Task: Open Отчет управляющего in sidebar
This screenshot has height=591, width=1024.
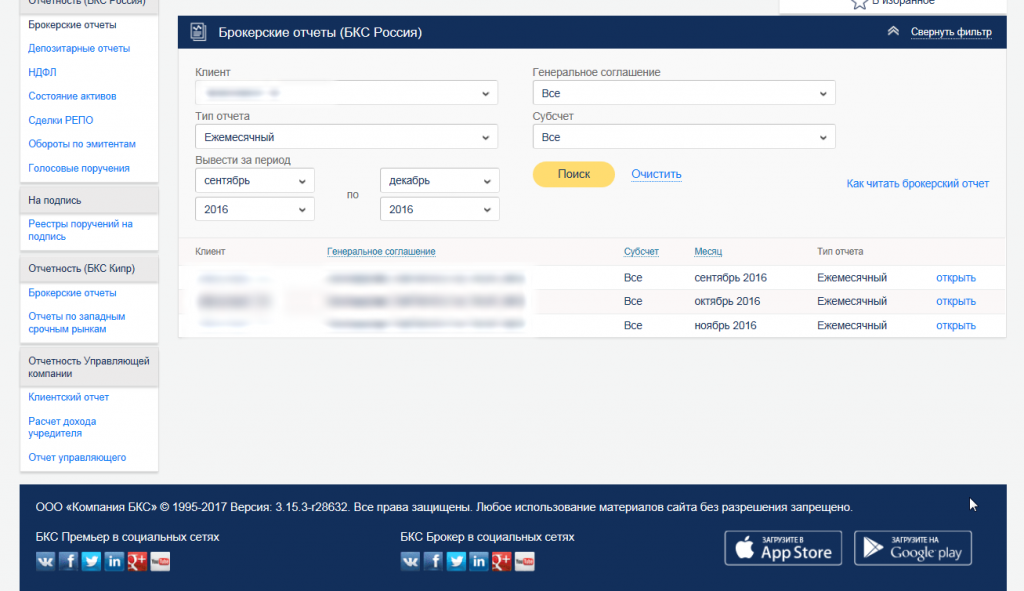Action: [77, 457]
